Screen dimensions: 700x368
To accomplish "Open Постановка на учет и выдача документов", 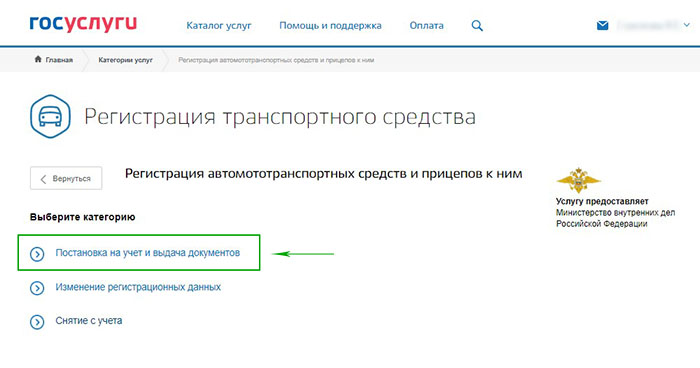I will (148, 253).
